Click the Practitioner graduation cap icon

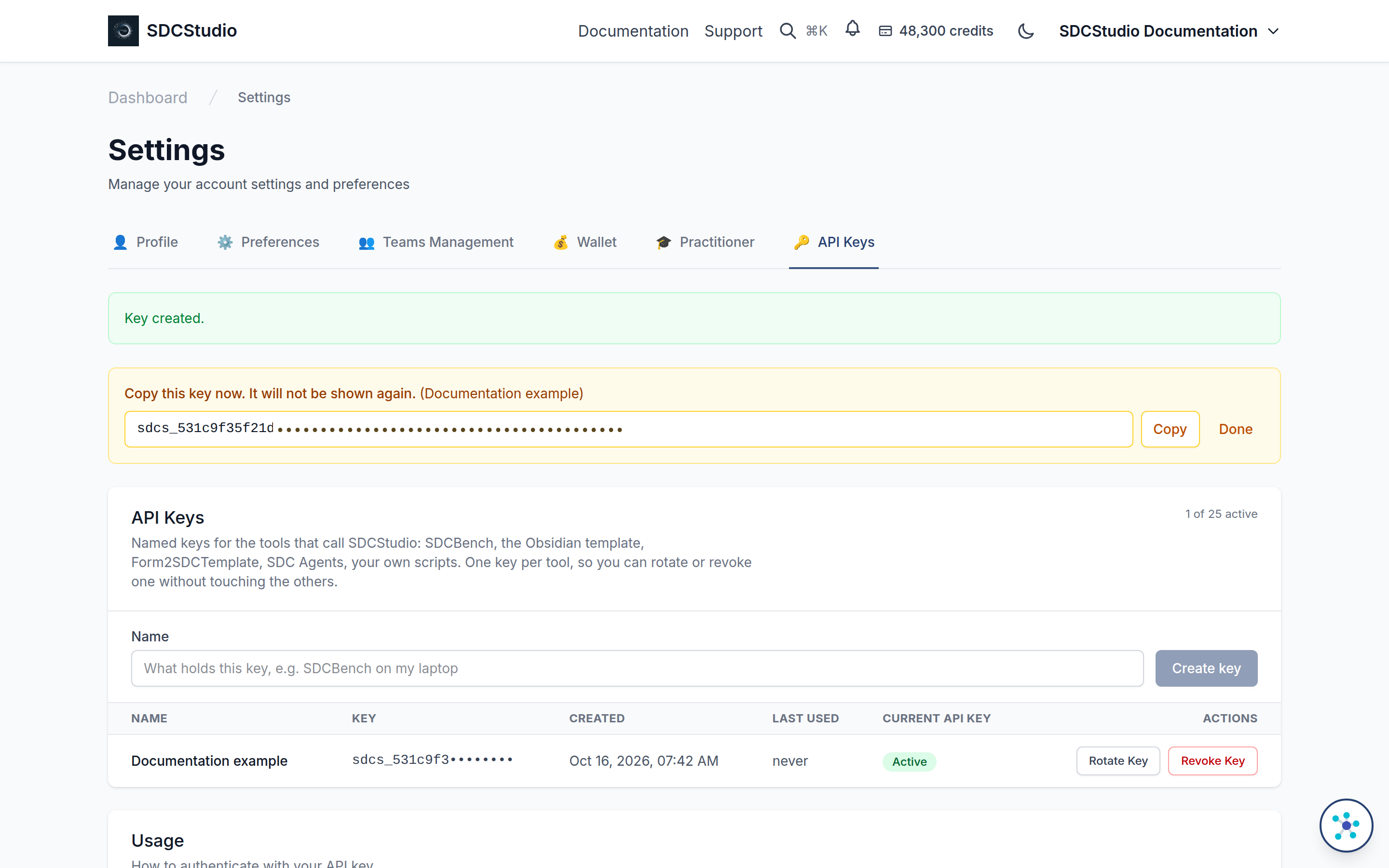[664, 242]
